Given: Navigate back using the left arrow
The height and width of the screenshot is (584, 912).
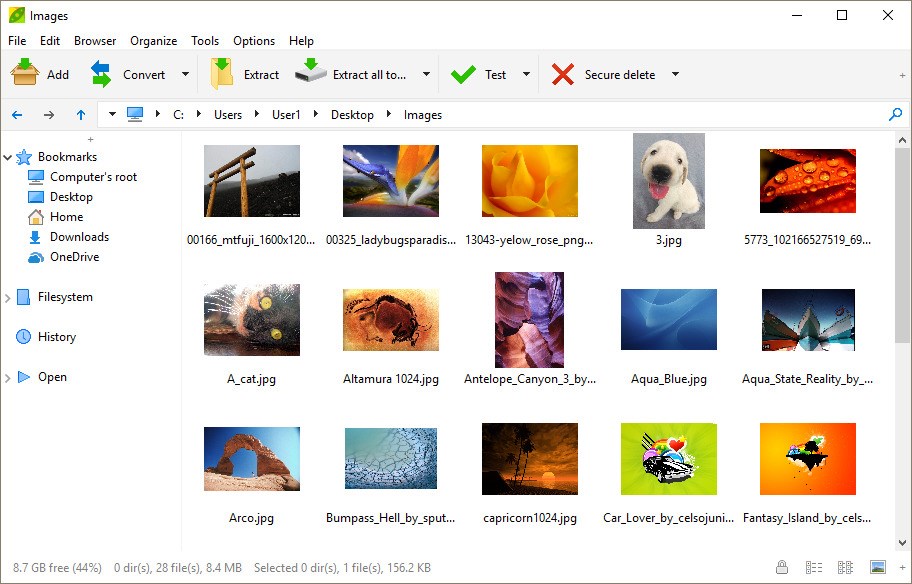Looking at the screenshot, I should tap(17, 115).
